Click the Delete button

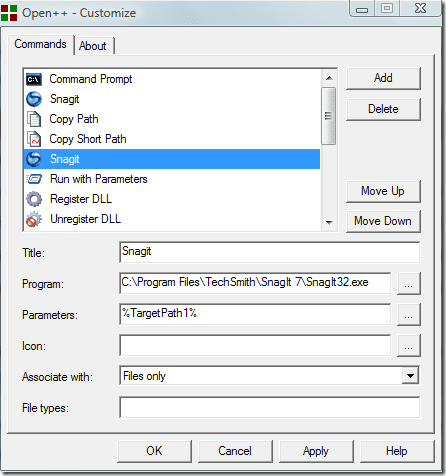pos(383,109)
